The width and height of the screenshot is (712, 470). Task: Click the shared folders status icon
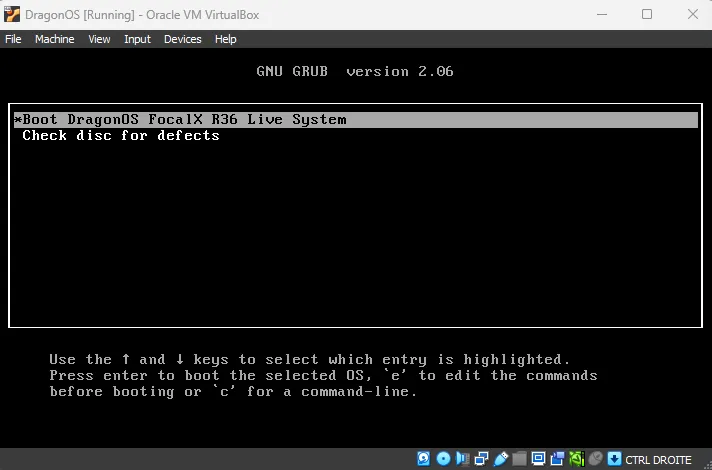point(519,459)
